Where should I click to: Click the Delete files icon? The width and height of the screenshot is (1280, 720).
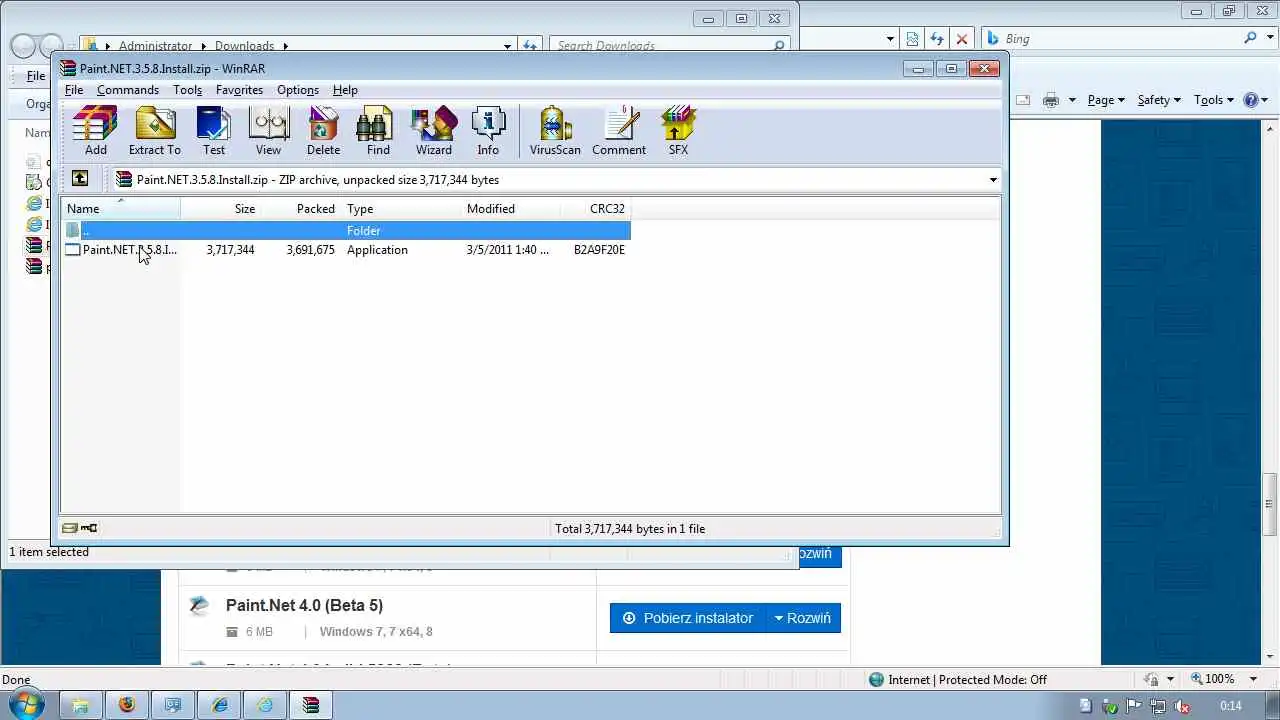pos(323,131)
